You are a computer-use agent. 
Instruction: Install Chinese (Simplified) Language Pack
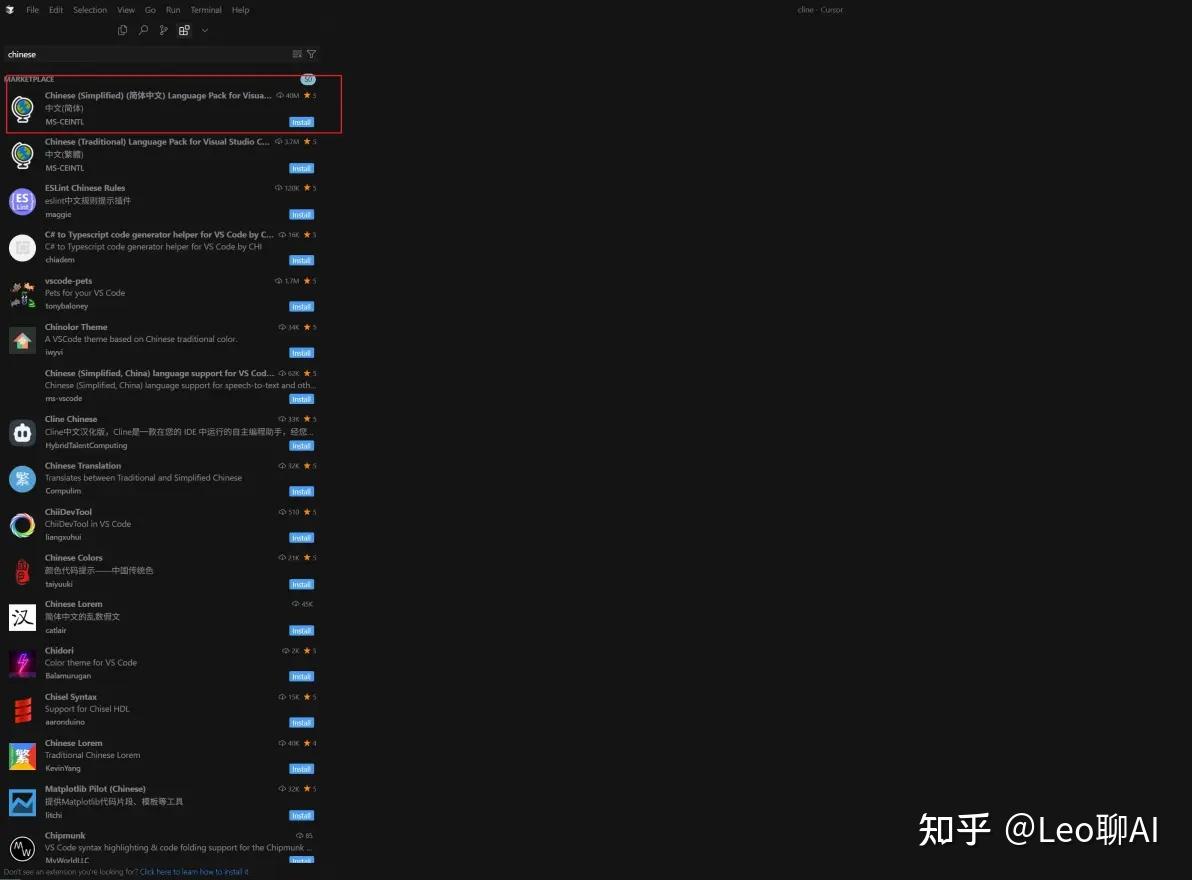click(301, 122)
